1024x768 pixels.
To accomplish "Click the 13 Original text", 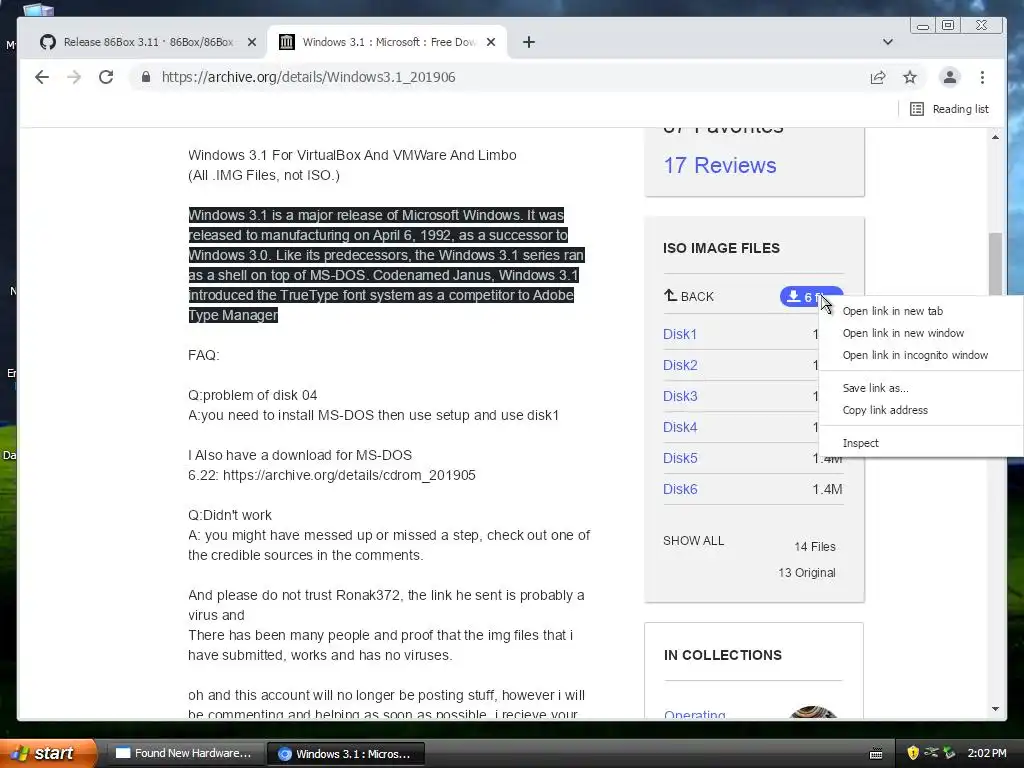I will coord(807,573).
